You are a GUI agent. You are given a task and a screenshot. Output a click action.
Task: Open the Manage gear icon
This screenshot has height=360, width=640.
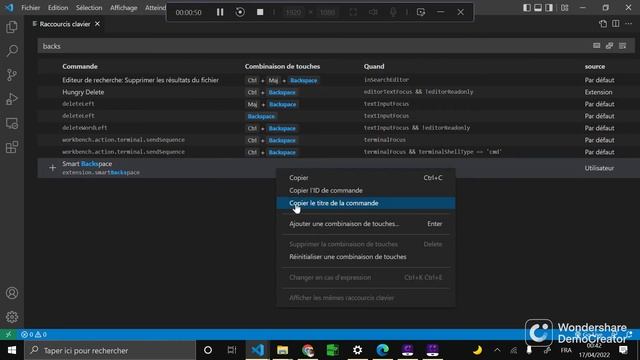(x=12, y=317)
